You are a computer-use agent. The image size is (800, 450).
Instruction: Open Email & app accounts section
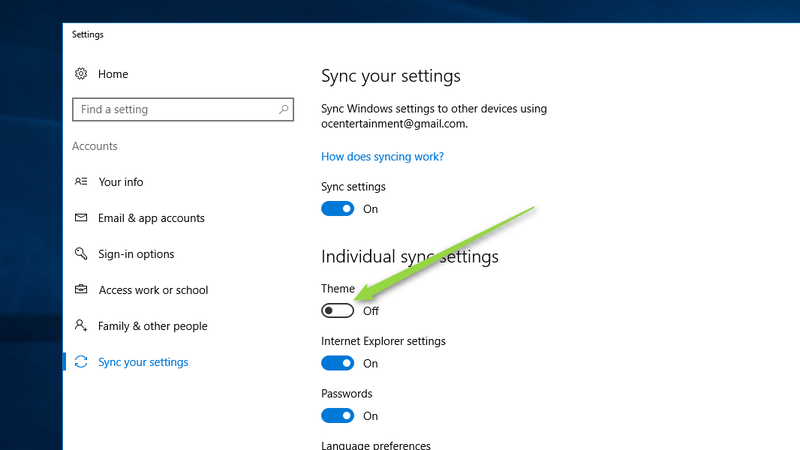pos(151,218)
